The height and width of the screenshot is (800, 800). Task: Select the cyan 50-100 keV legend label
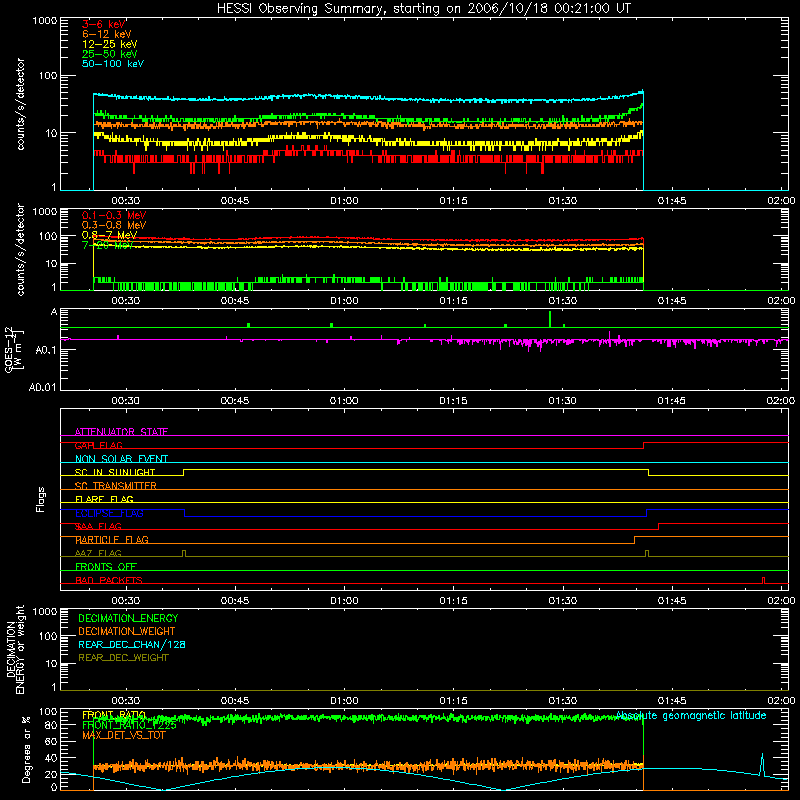[113, 64]
